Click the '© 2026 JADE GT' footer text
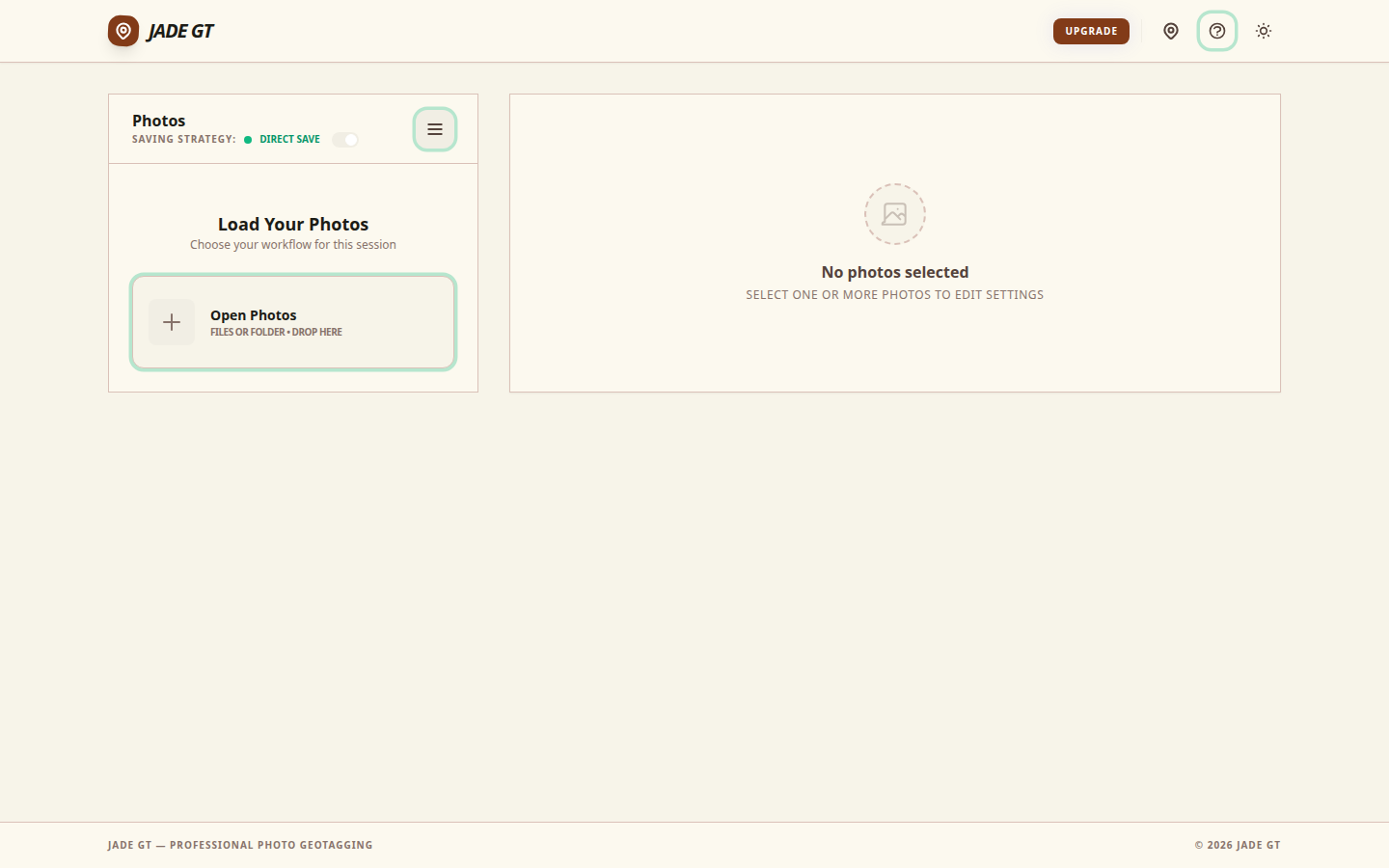Screen dimensions: 1389x868 [x=1238, y=845]
